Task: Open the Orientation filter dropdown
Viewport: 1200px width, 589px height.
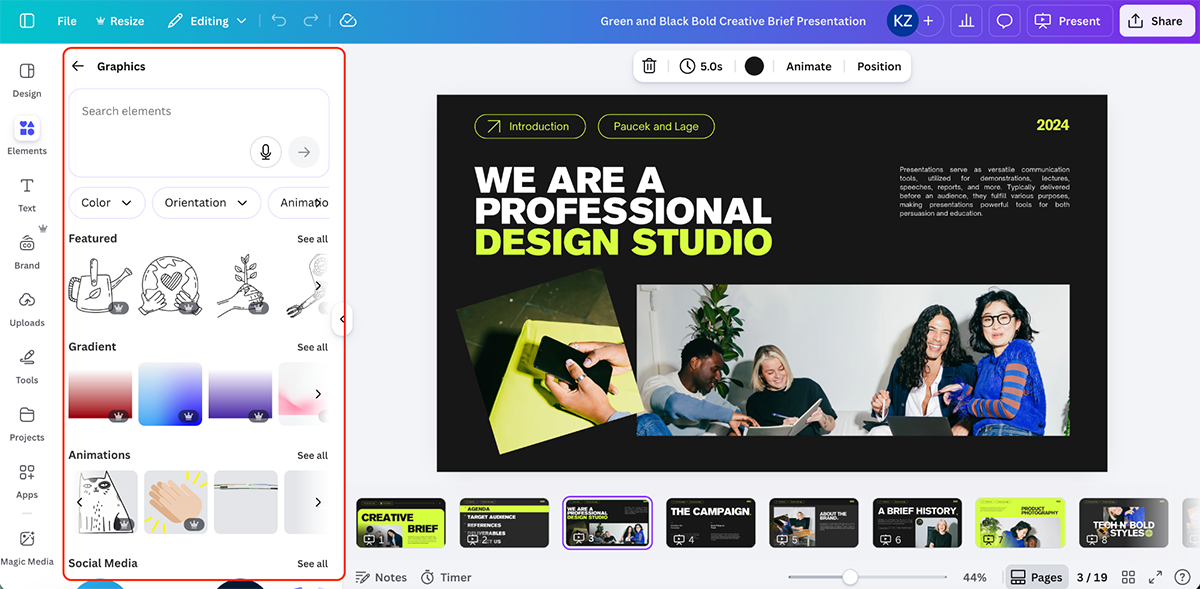Action: pos(206,202)
